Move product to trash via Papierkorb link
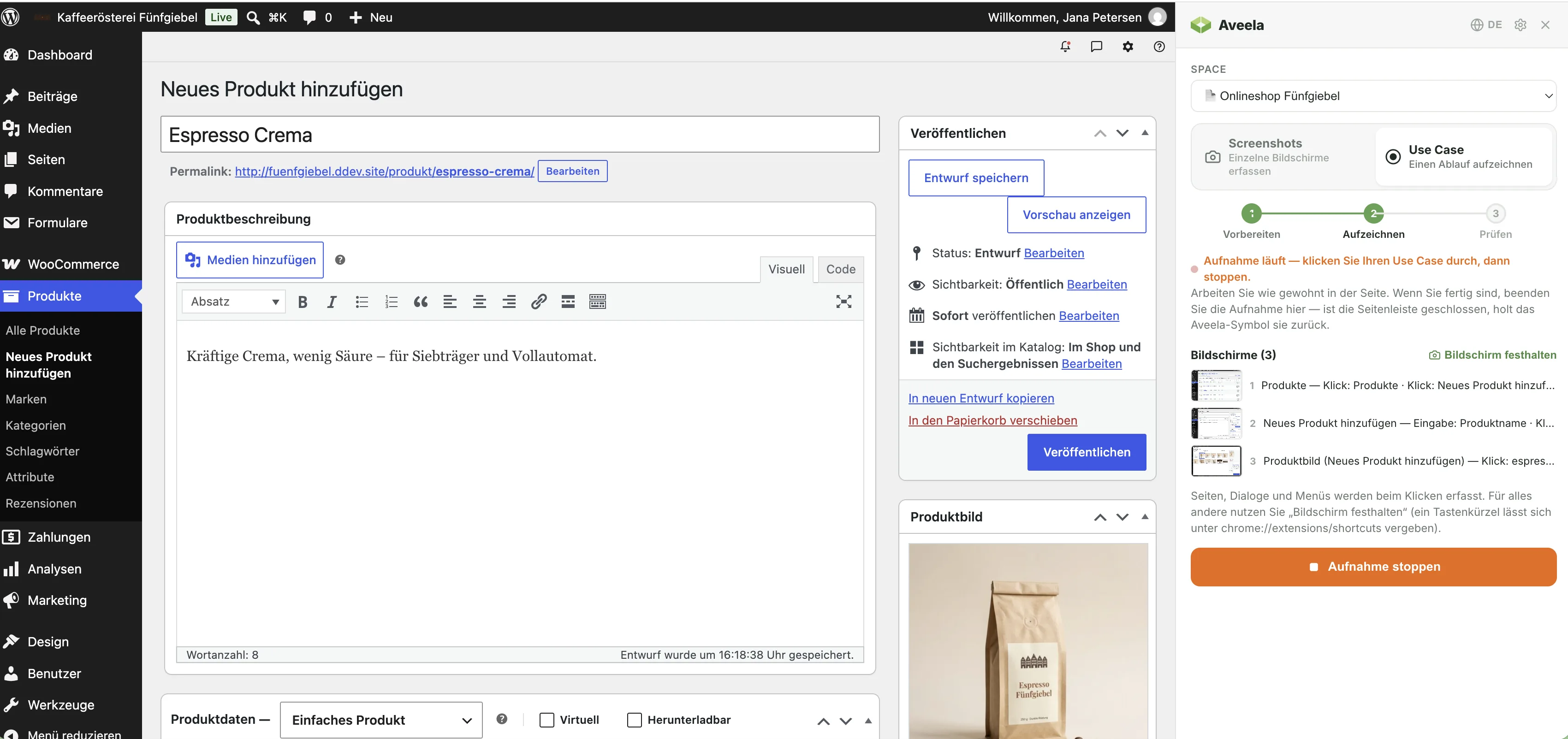The image size is (1568, 739). (x=993, y=420)
